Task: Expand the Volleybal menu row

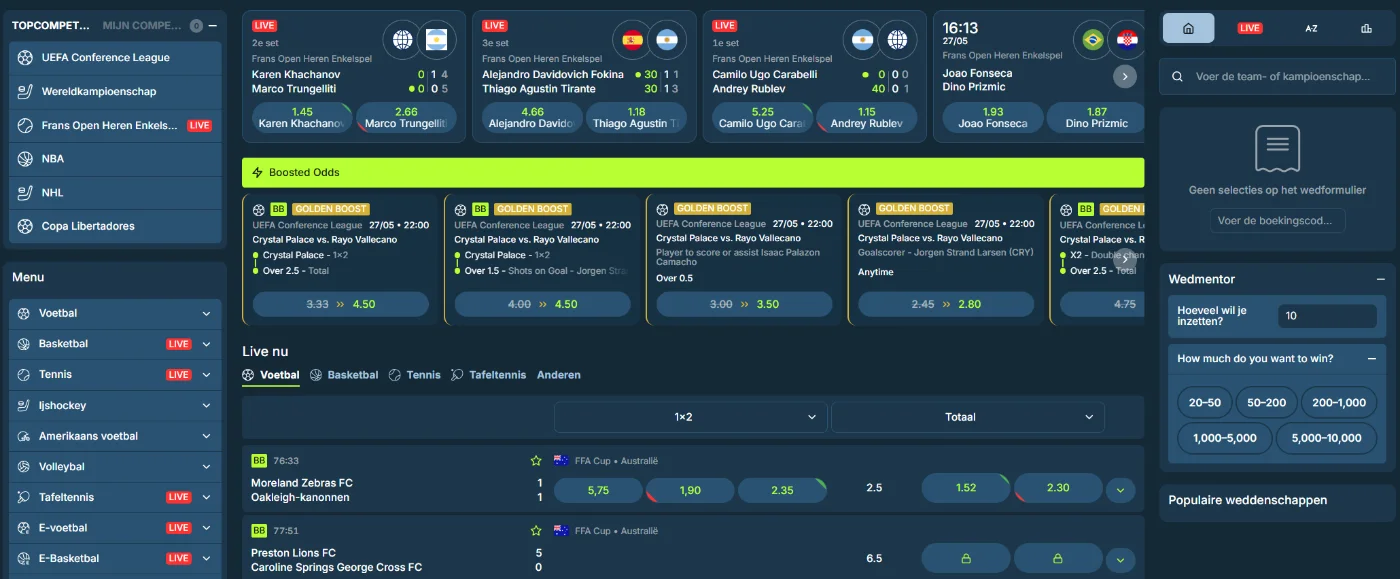Action: pos(116,467)
